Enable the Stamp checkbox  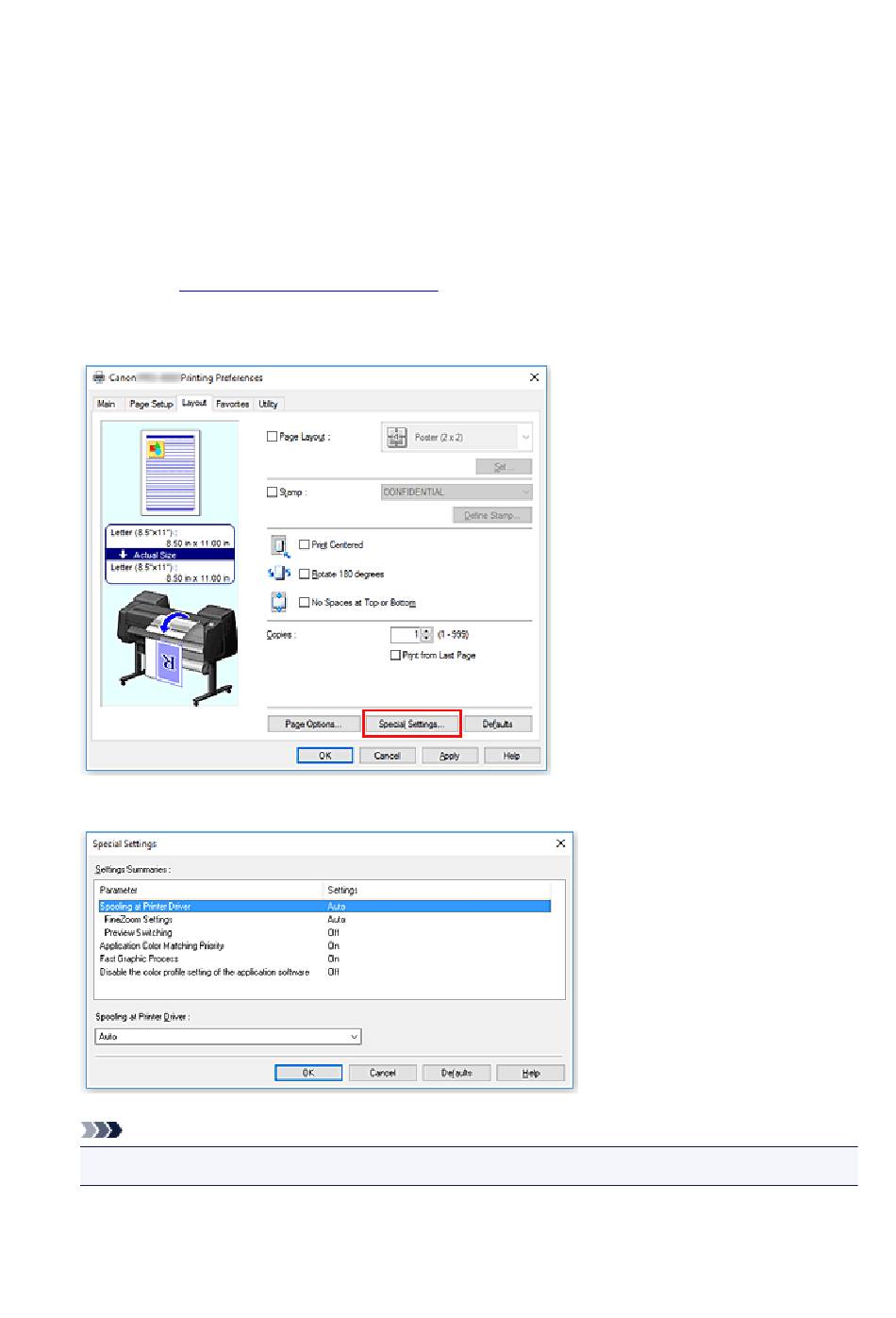273,492
